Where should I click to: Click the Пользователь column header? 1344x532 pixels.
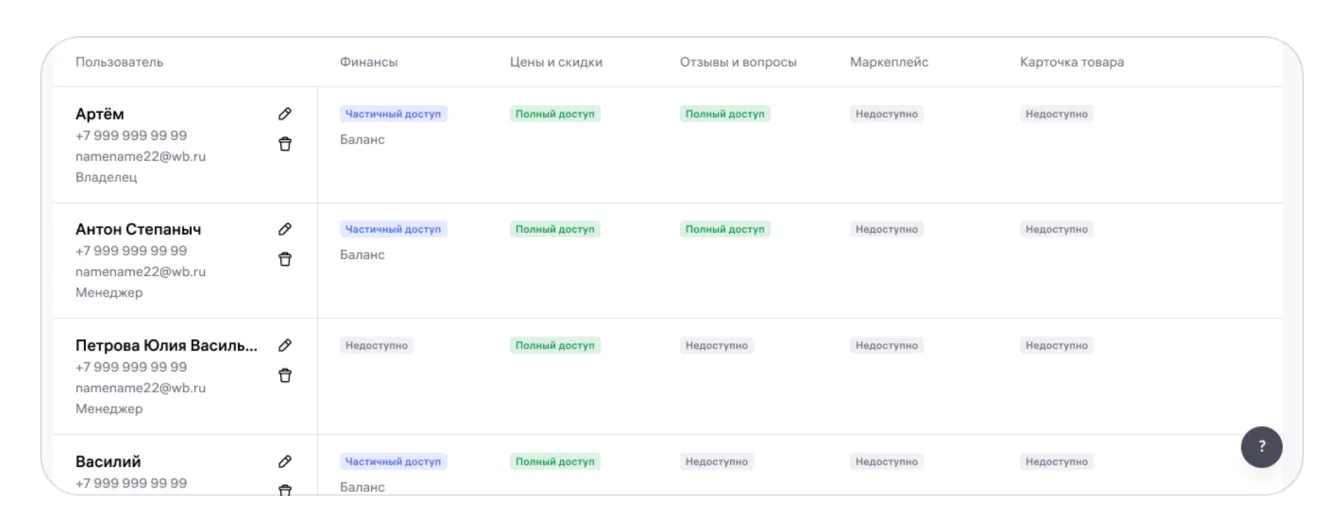pos(119,62)
